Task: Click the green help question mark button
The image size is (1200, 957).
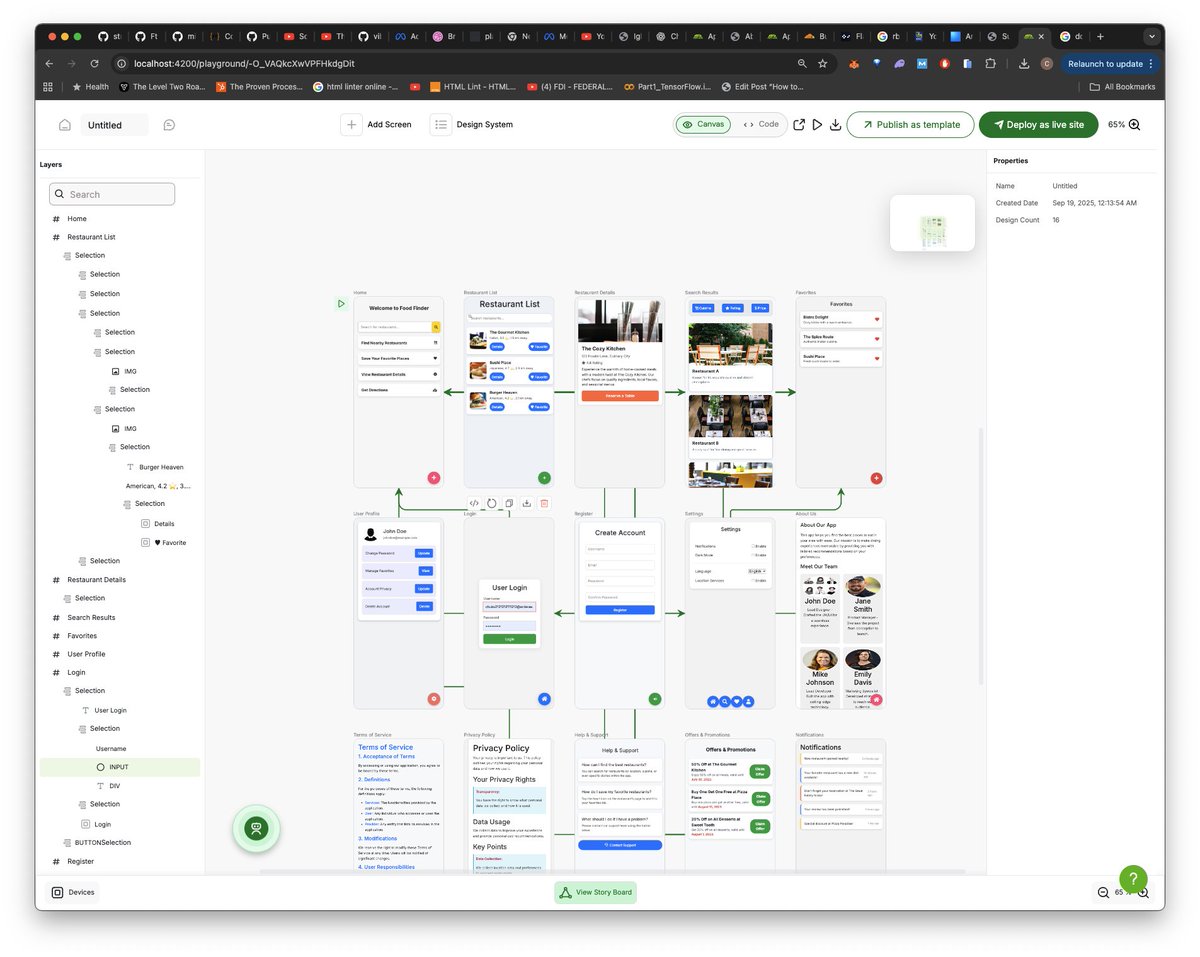Action: click(1133, 879)
